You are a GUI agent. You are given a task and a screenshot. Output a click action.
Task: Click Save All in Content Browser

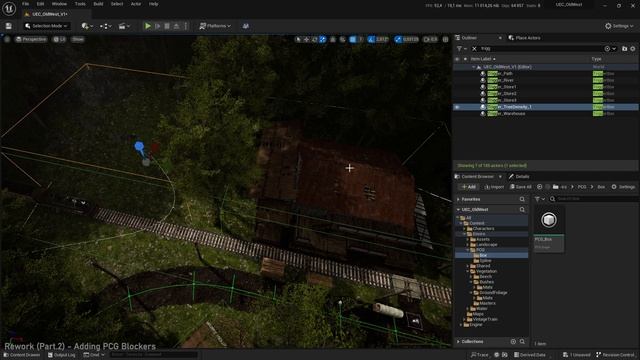(x=520, y=187)
